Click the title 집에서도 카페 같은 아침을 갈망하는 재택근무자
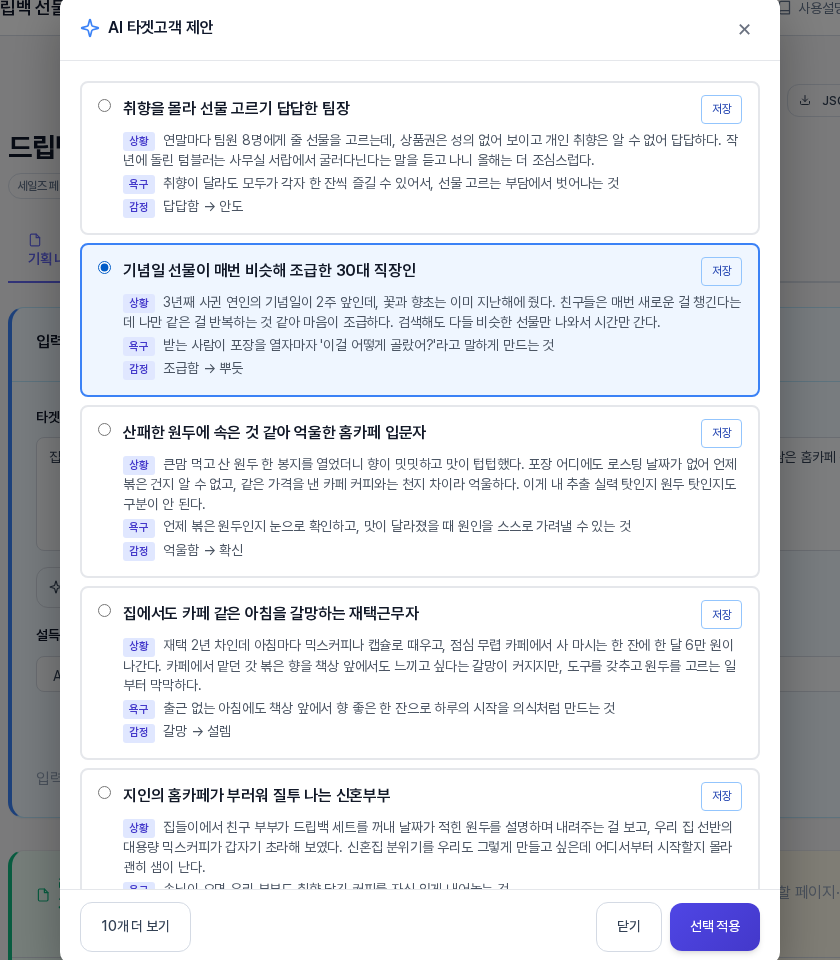The width and height of the screenshot is (840, 960). pos(271,613)
